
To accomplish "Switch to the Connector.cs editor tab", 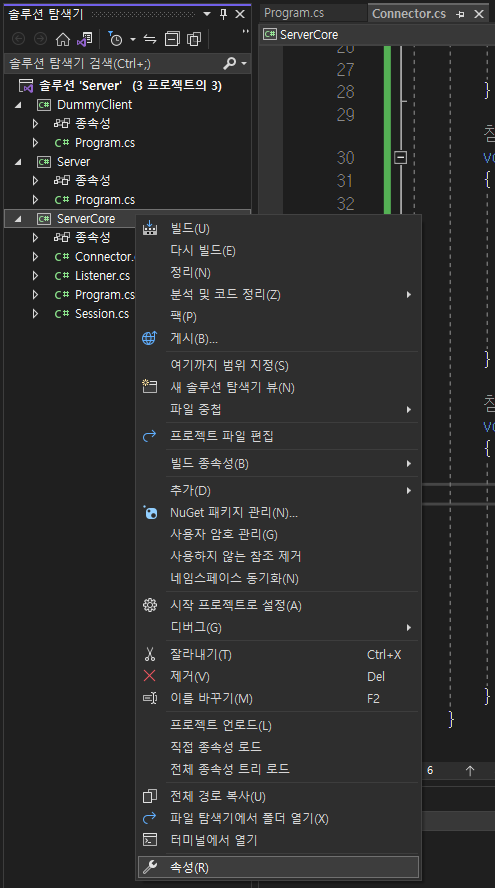I will click(409, 14).
